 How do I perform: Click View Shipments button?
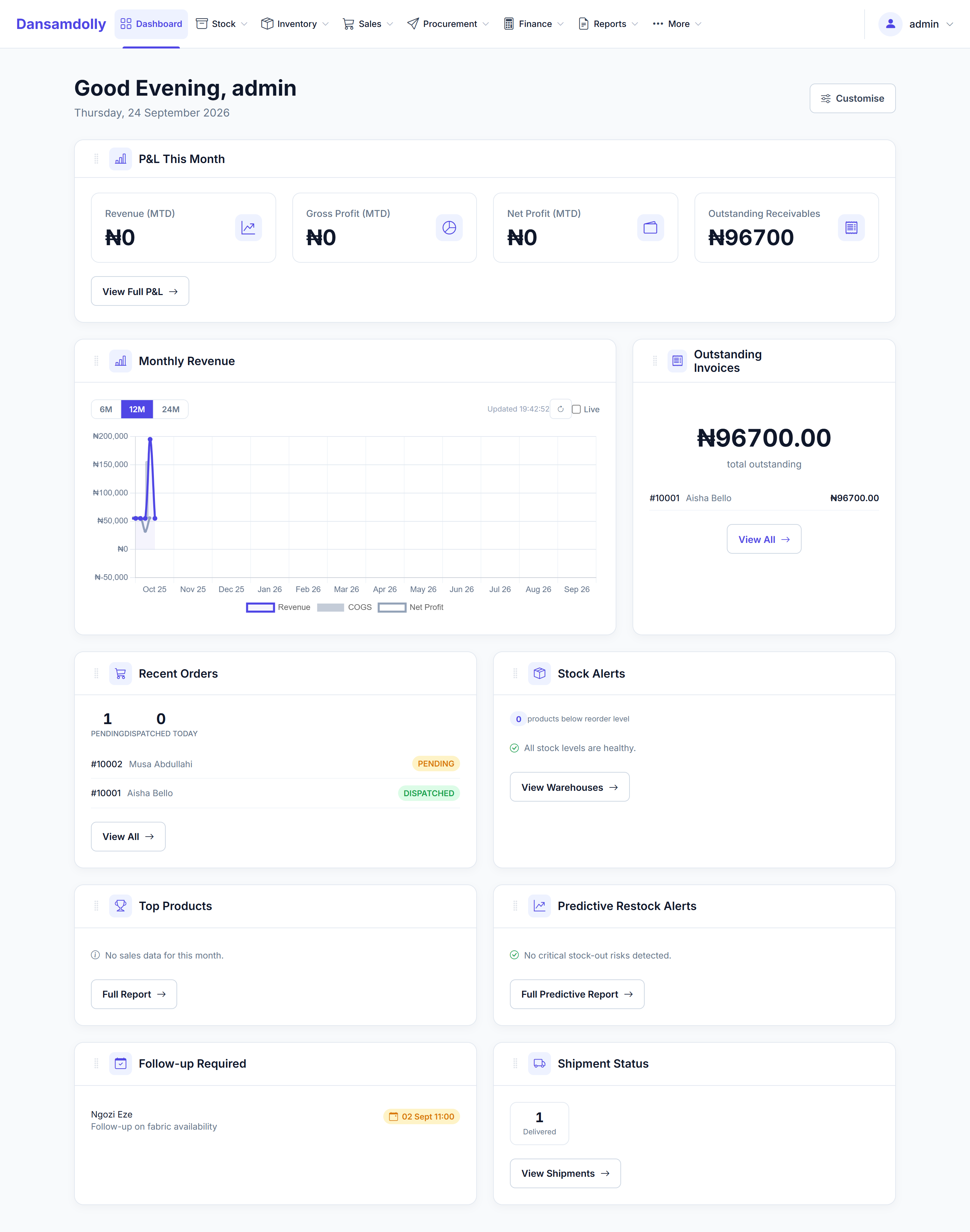pyautogui.click(x=565, y=1173)
